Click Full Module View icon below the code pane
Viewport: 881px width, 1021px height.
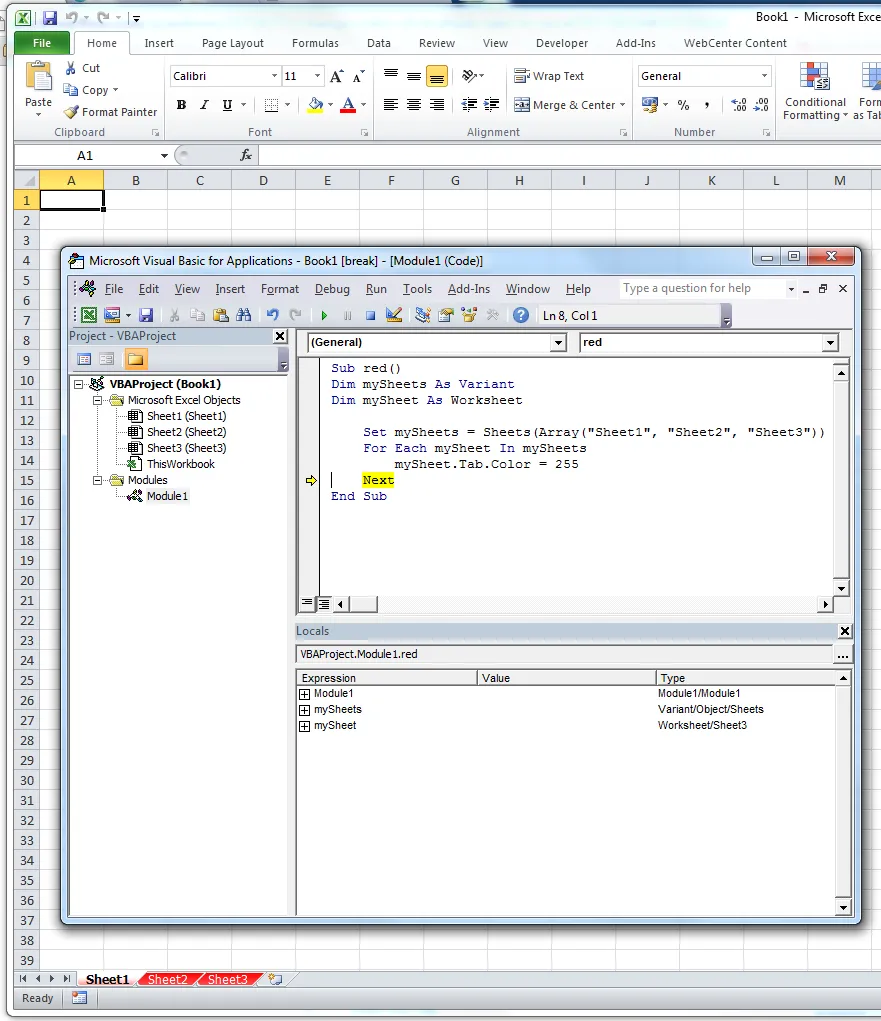[324, 604]
